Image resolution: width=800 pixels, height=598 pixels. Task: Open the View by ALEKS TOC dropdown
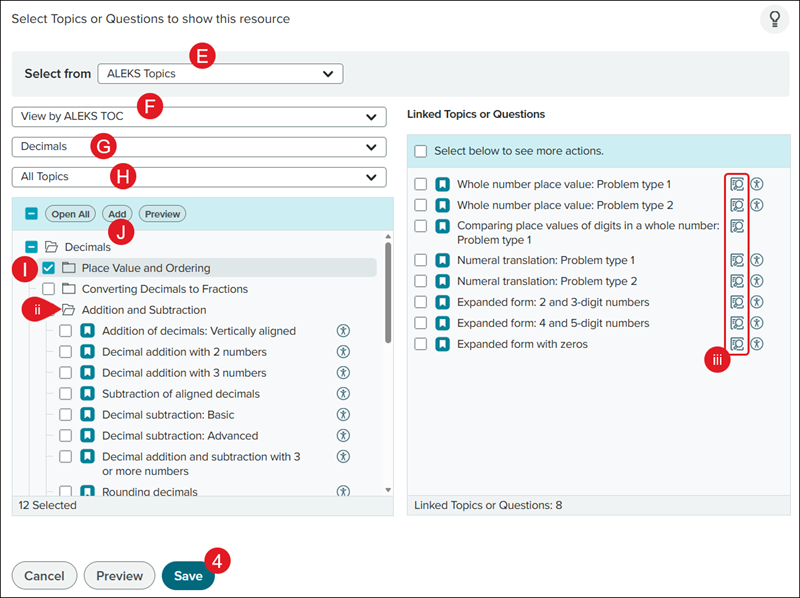pos(198,117)
